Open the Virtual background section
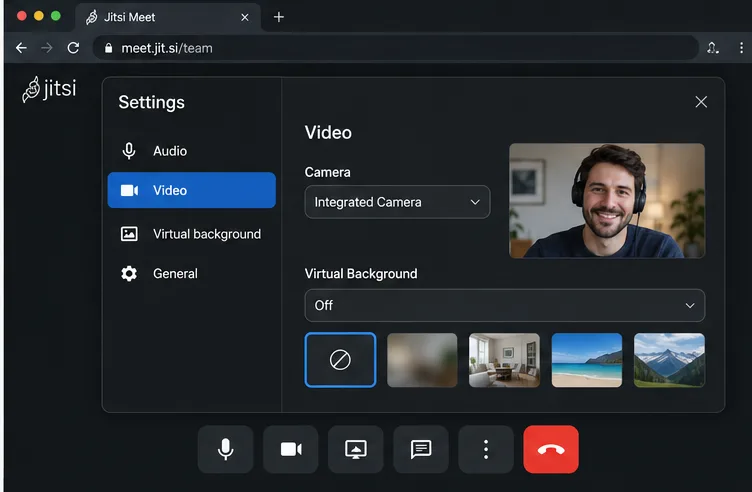The height and width of the screenshot is (492, 752). [191, 234]
